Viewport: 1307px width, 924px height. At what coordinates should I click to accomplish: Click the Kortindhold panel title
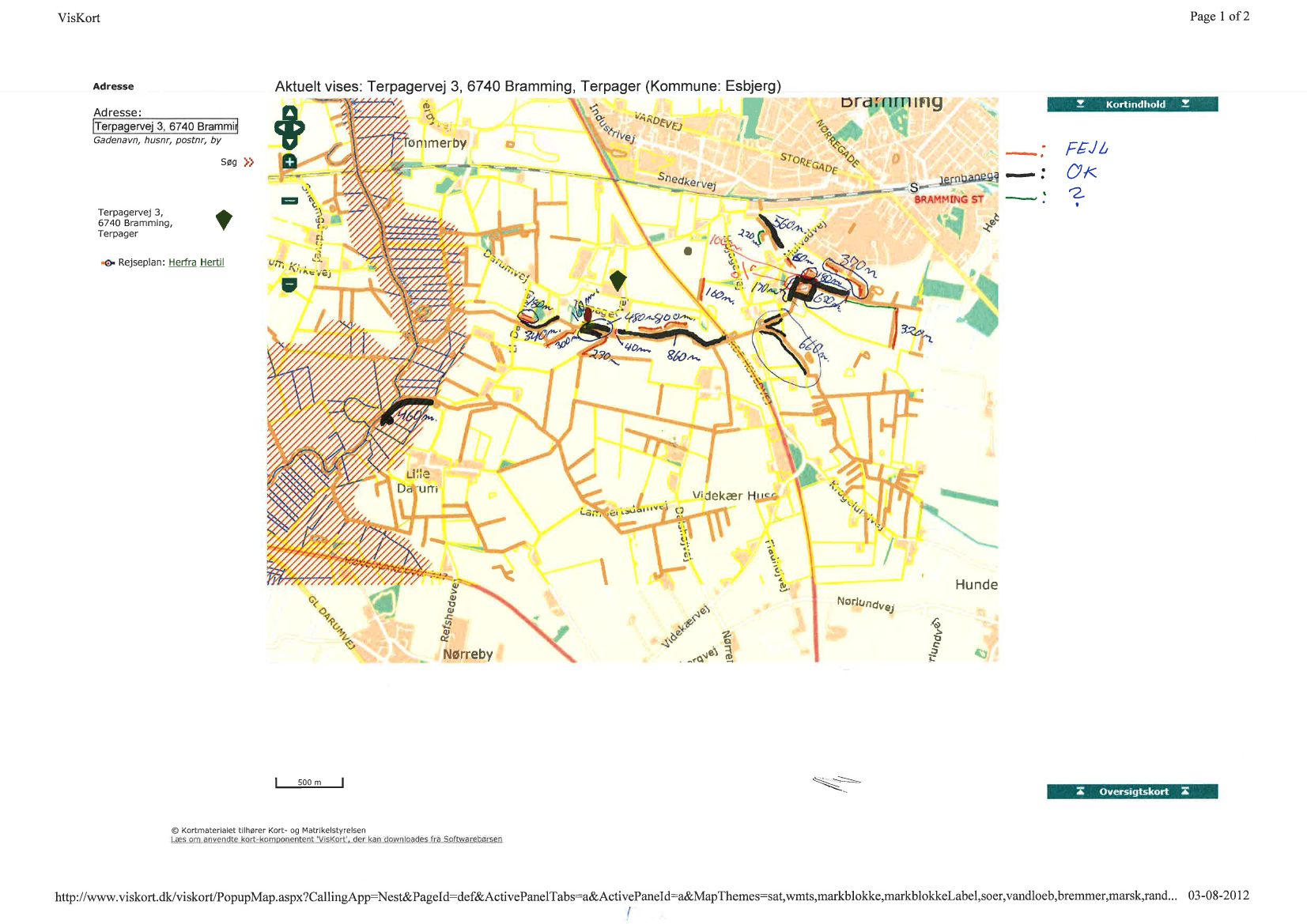[x=1135, y=104]
